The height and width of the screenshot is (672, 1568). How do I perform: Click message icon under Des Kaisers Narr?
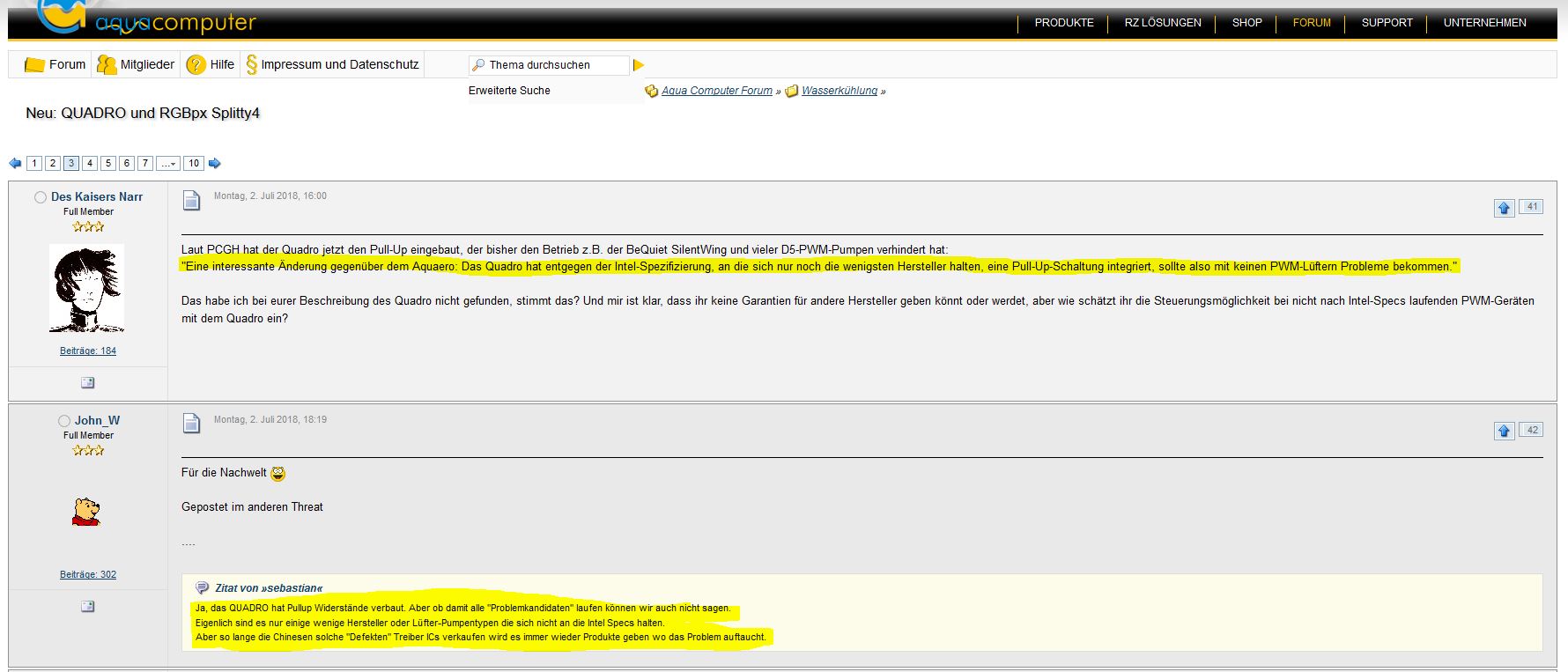87,382
